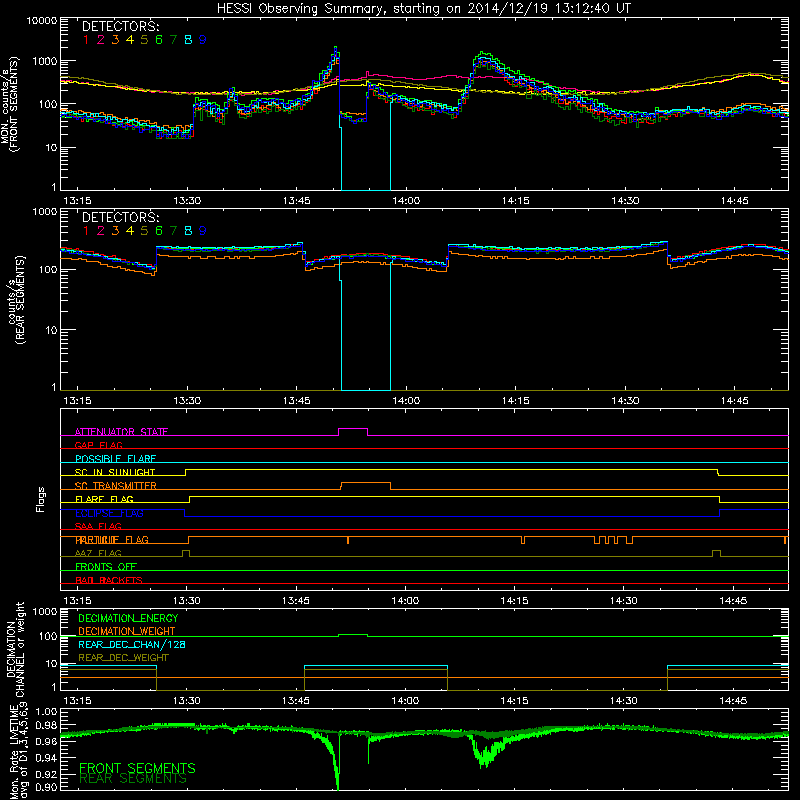
Task: Click yellow detector 4 in rear segments legend
Action: 130,231
